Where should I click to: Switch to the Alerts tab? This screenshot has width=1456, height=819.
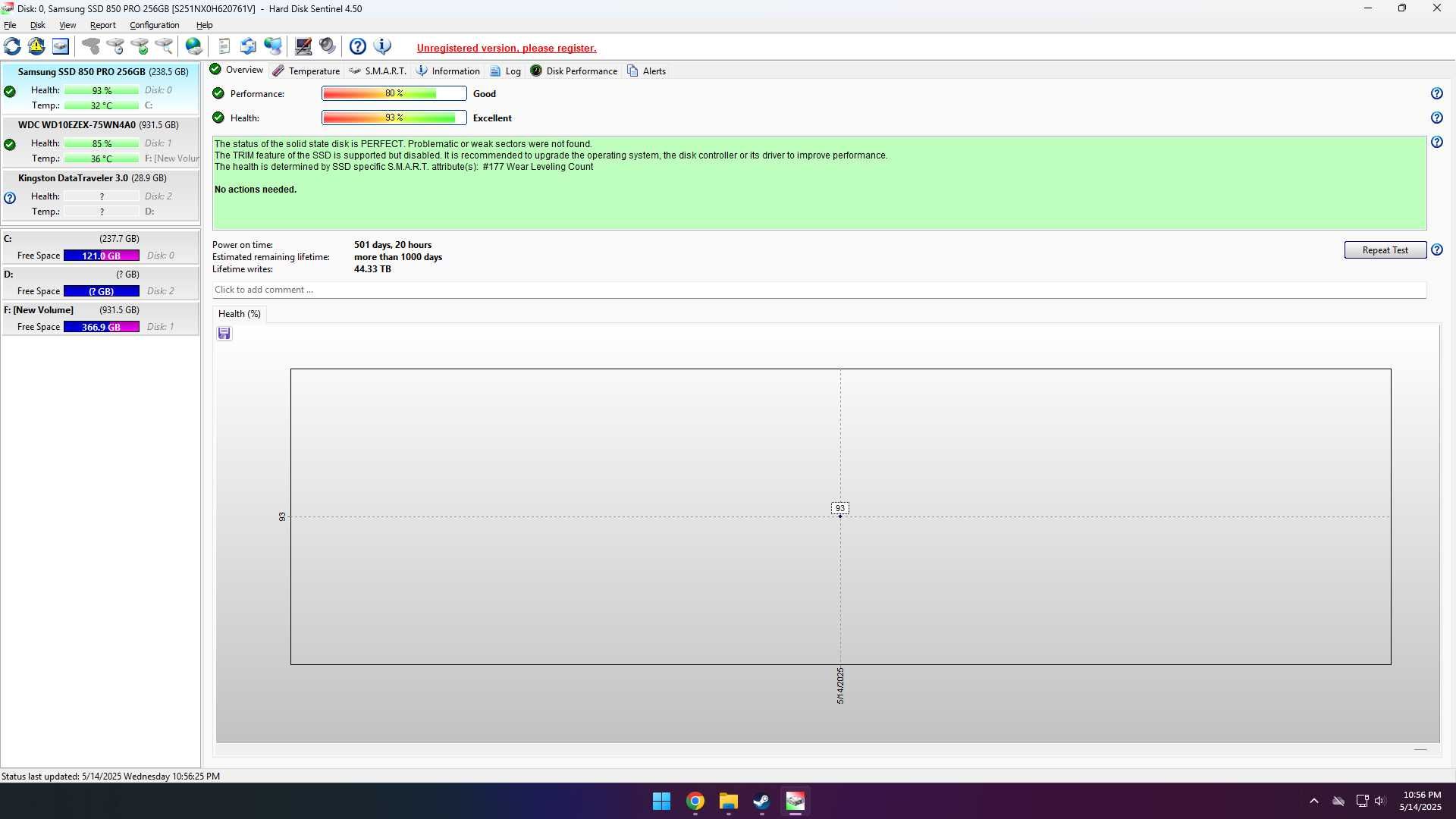[646, 71]
